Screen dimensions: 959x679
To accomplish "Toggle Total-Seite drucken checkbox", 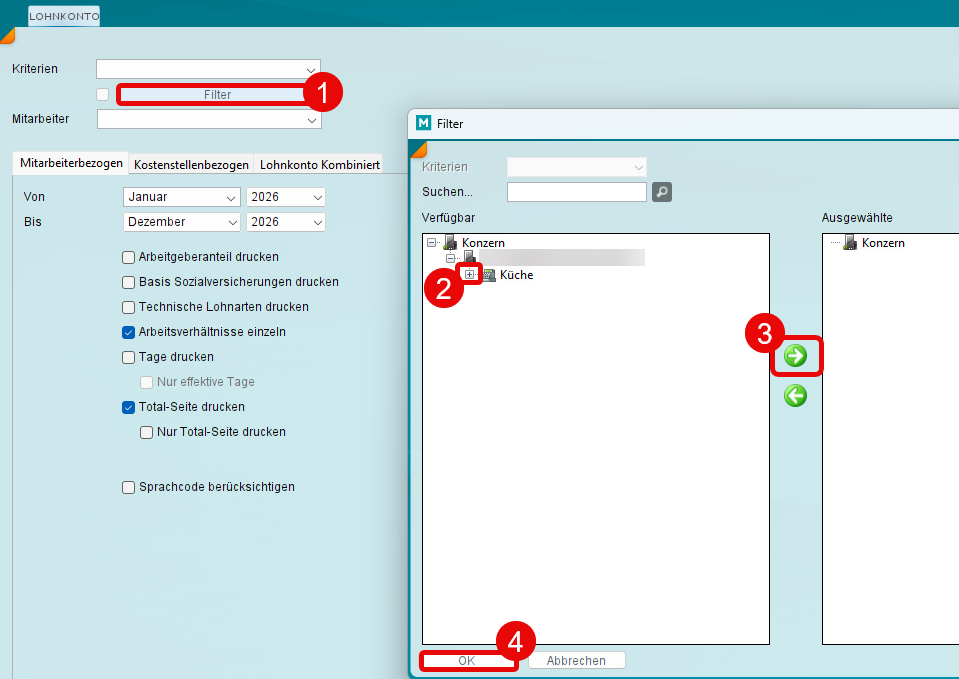I will 128,407.
